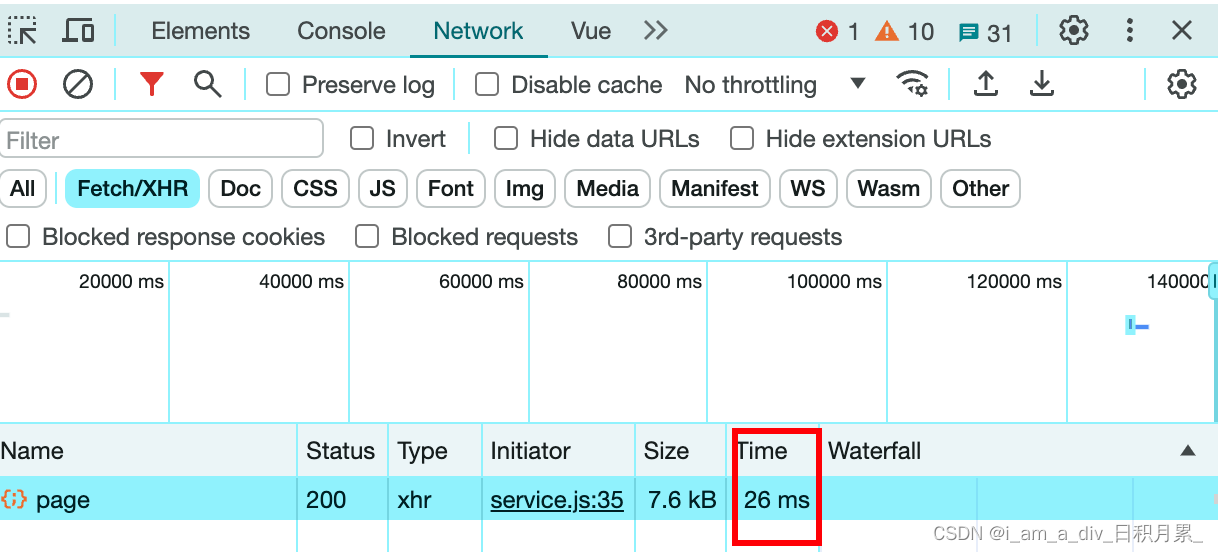The width and height of the screenshot is (1218, 552).
Task: Filter requests by CSS
Action: pyautogui.click(x=316, y=188)
